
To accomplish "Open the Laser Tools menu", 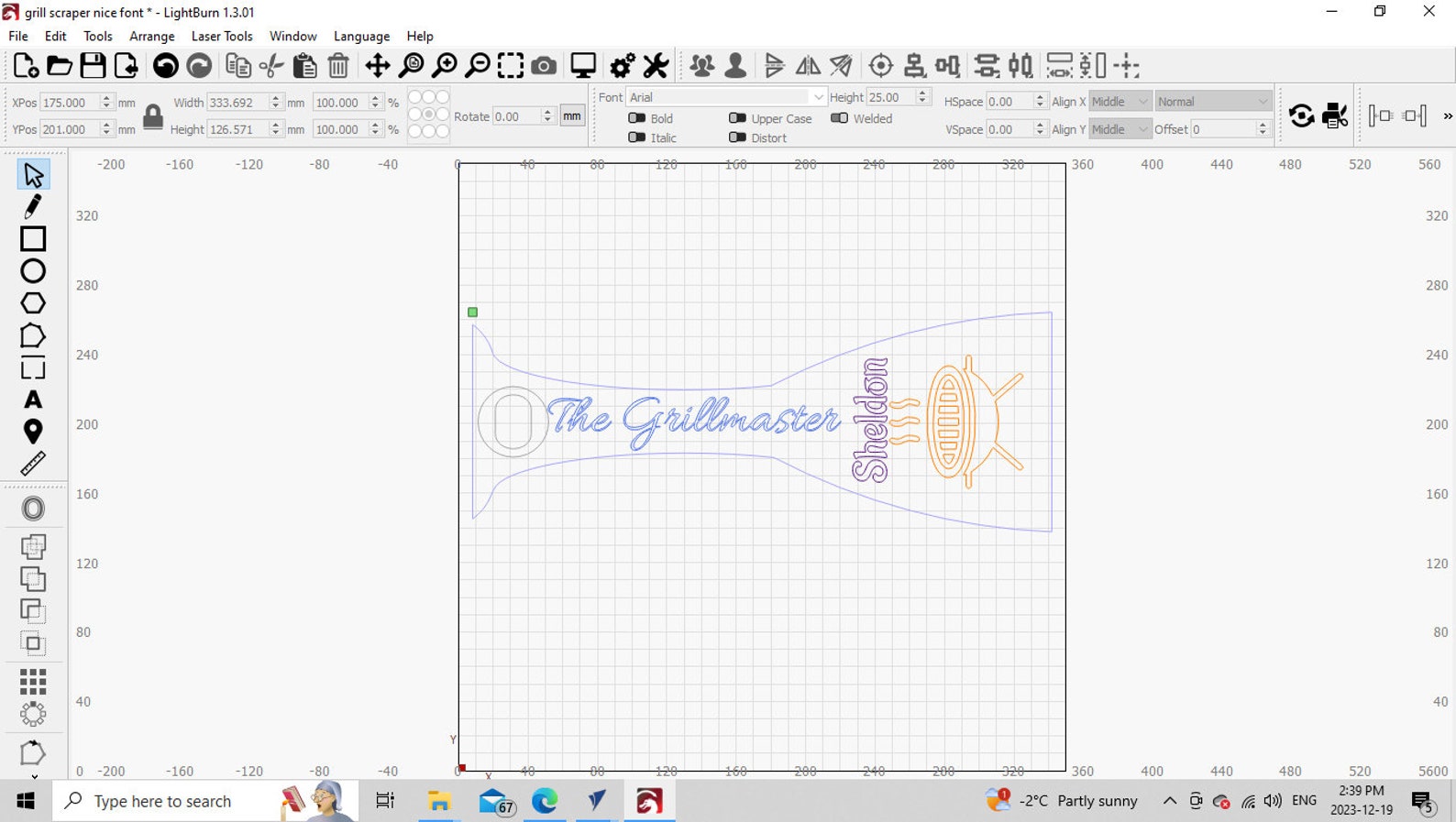I will pyautogui.click(x=222, y=36).
